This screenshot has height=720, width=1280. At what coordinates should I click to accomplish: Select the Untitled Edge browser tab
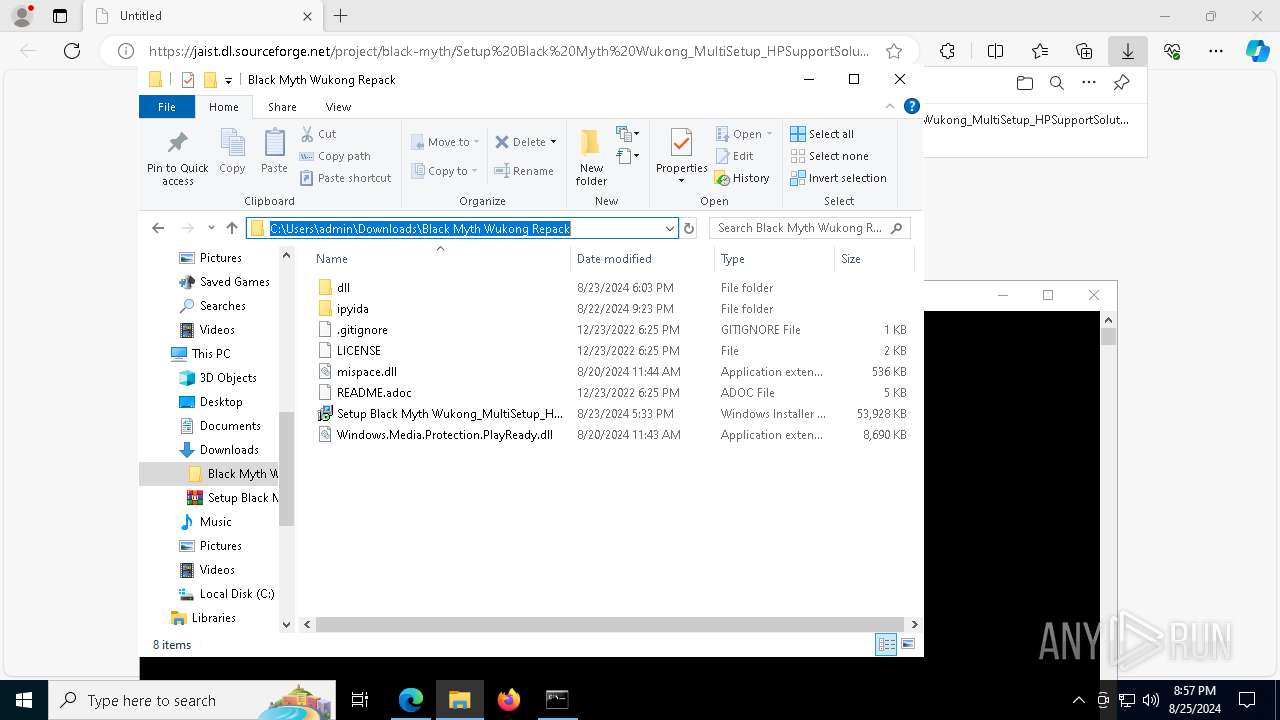201,16
